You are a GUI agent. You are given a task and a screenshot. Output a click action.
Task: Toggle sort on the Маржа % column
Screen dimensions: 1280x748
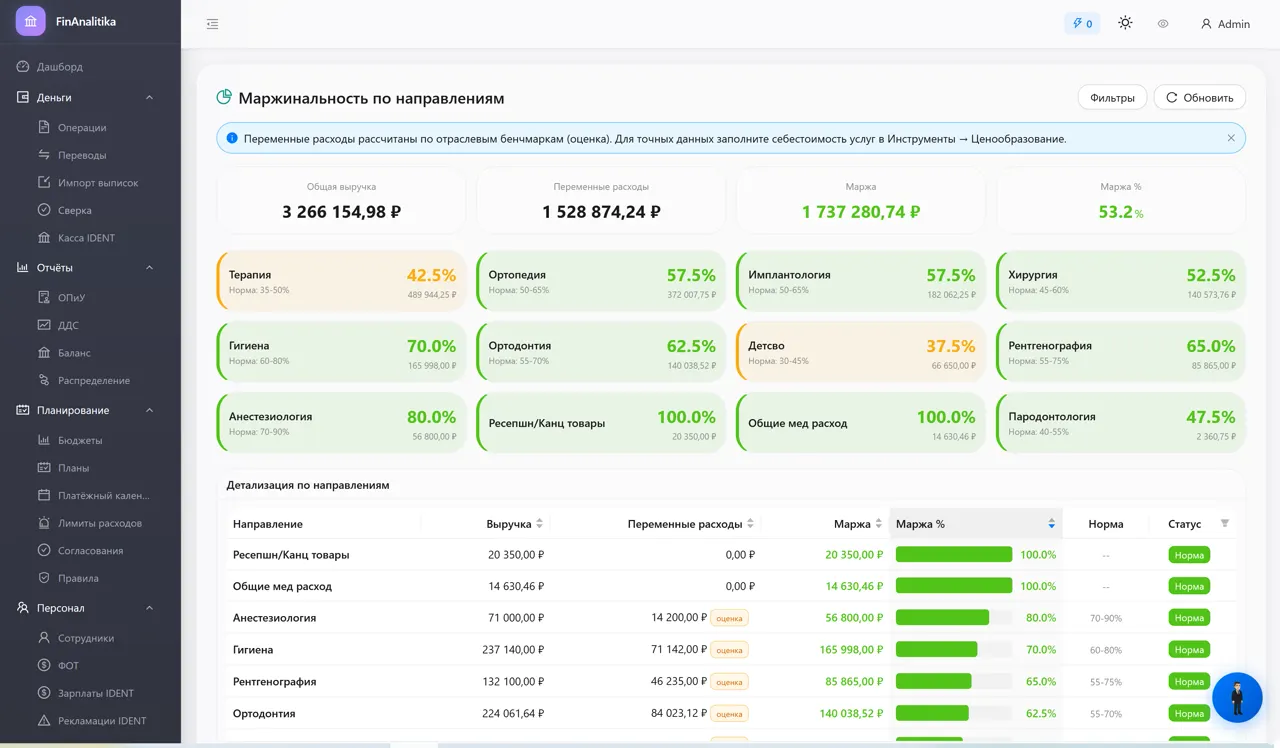[x=975, y=524]
